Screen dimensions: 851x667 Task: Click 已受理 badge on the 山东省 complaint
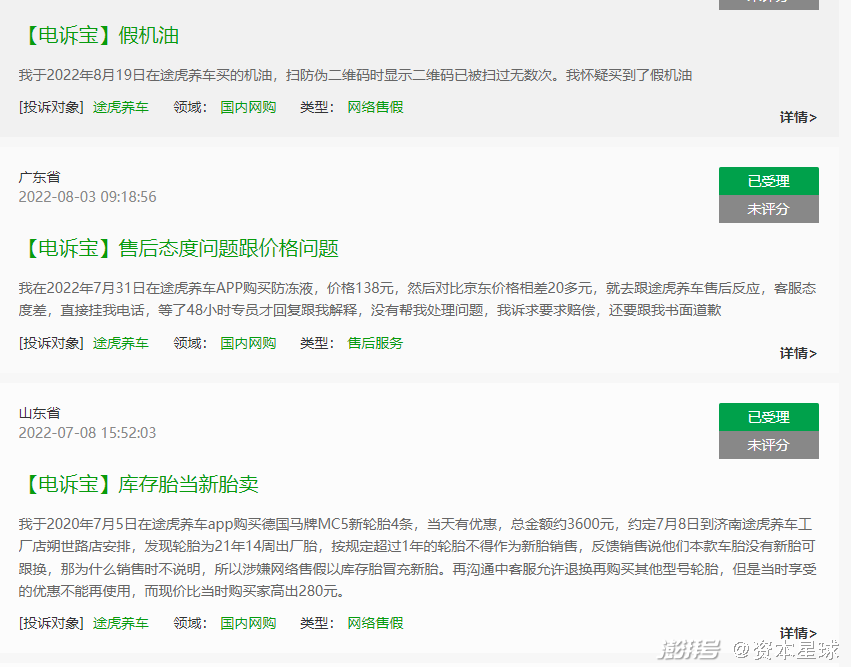tap(768, 417)
